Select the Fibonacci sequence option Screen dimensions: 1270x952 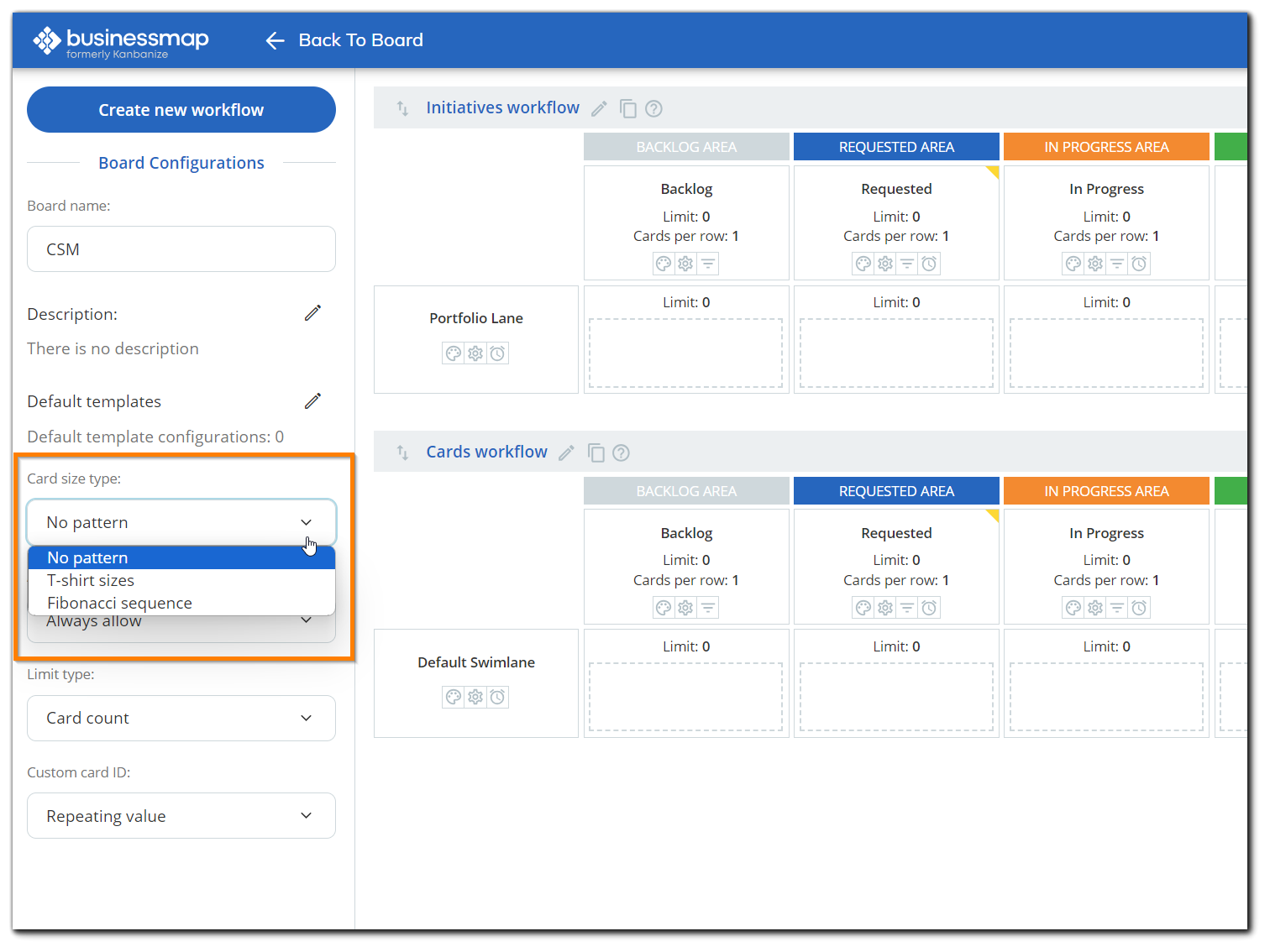click(119, 603)
